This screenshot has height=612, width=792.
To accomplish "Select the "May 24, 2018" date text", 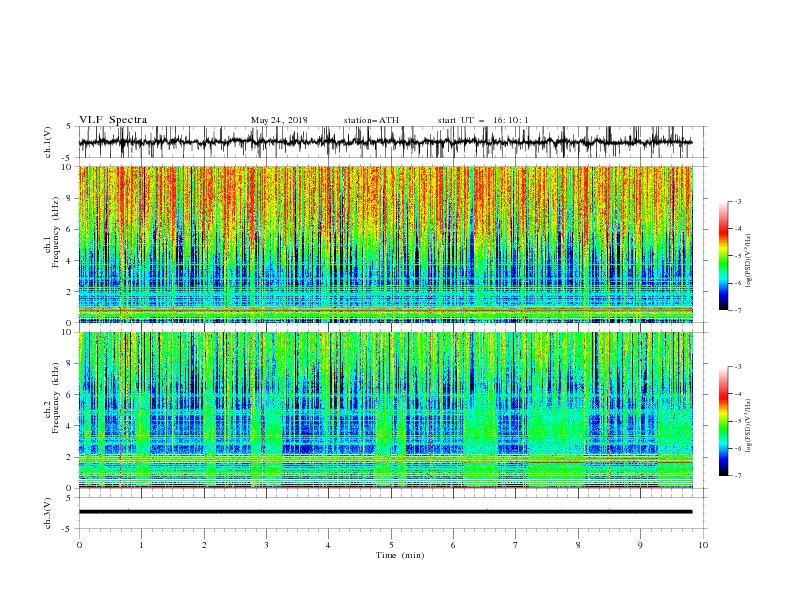I will click(x=279, y=120).
